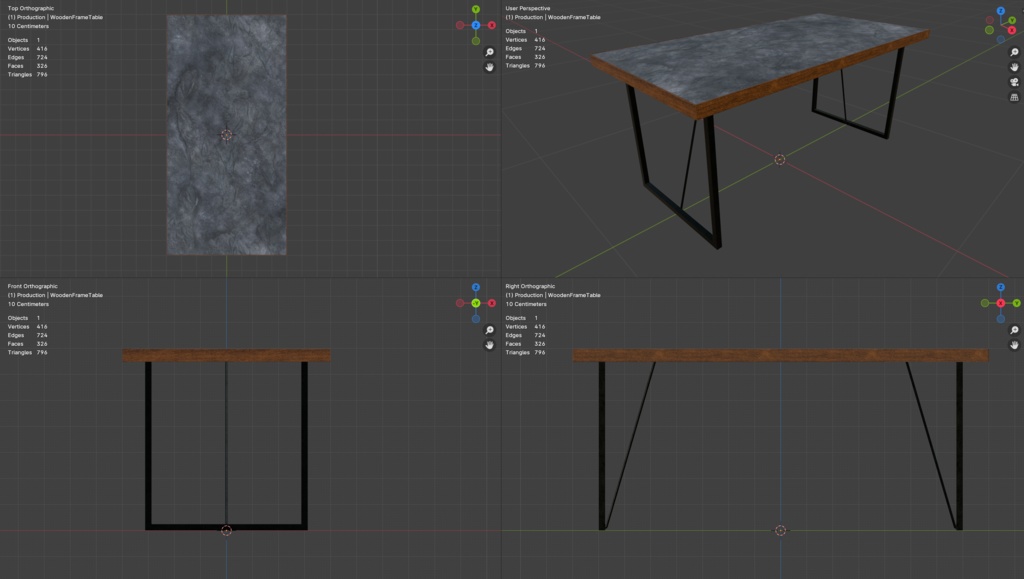The image size is (1024, 579).
Task: Click green Y axis on Top Orthographic gizmo
Action: point(476,9)
